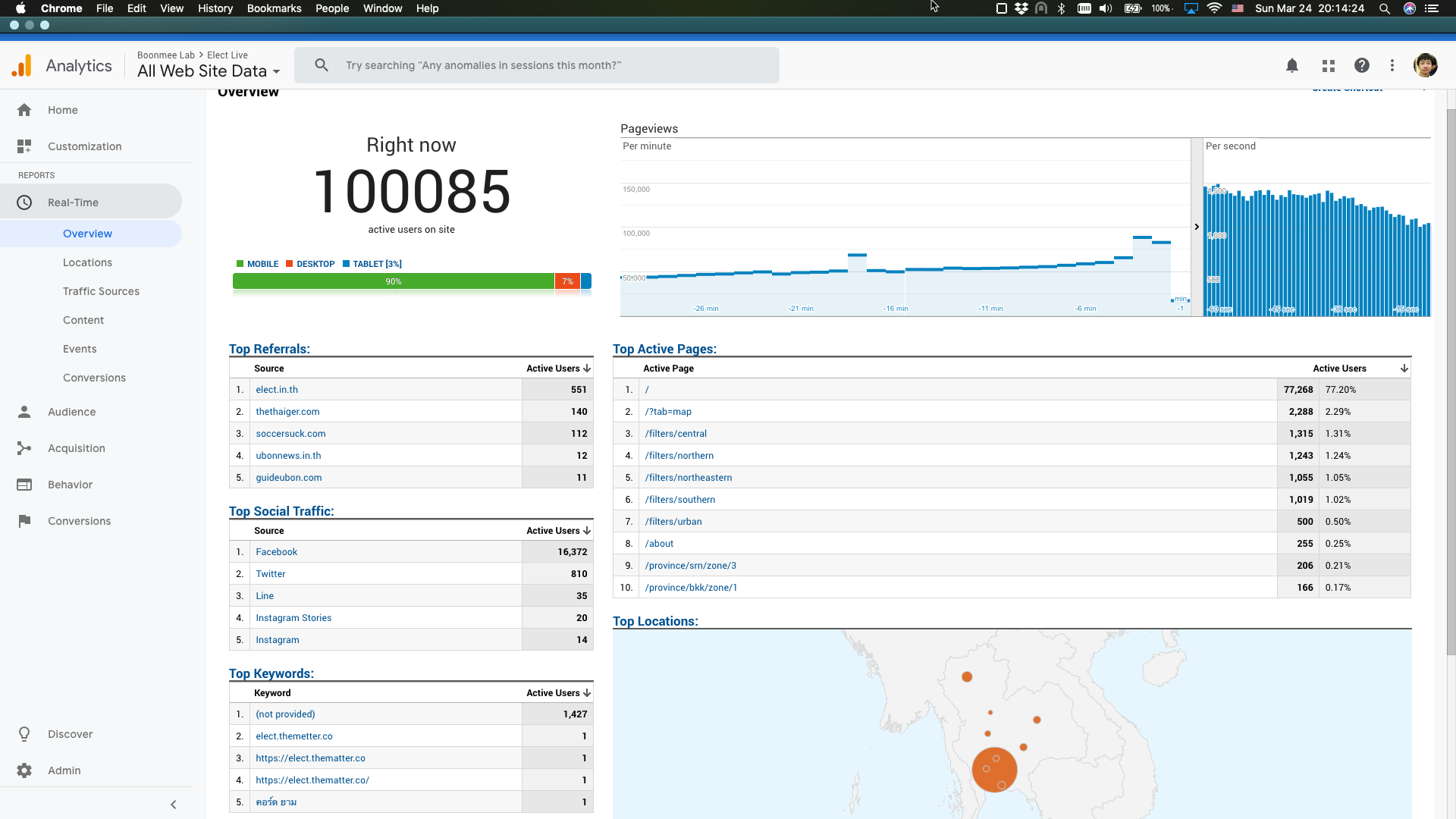Open macOS Spotlight search icon

tap(1385, 8)
